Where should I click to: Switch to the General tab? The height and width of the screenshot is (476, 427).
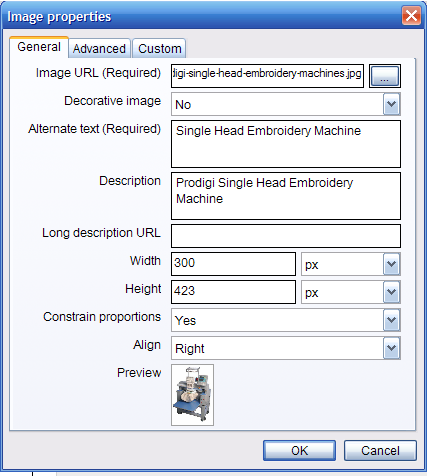point(39,47)
